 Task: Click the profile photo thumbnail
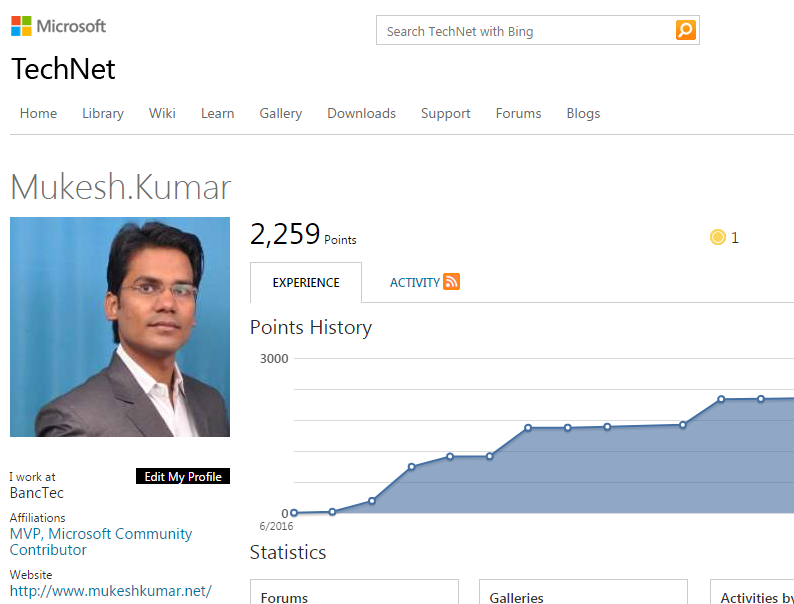120,327
